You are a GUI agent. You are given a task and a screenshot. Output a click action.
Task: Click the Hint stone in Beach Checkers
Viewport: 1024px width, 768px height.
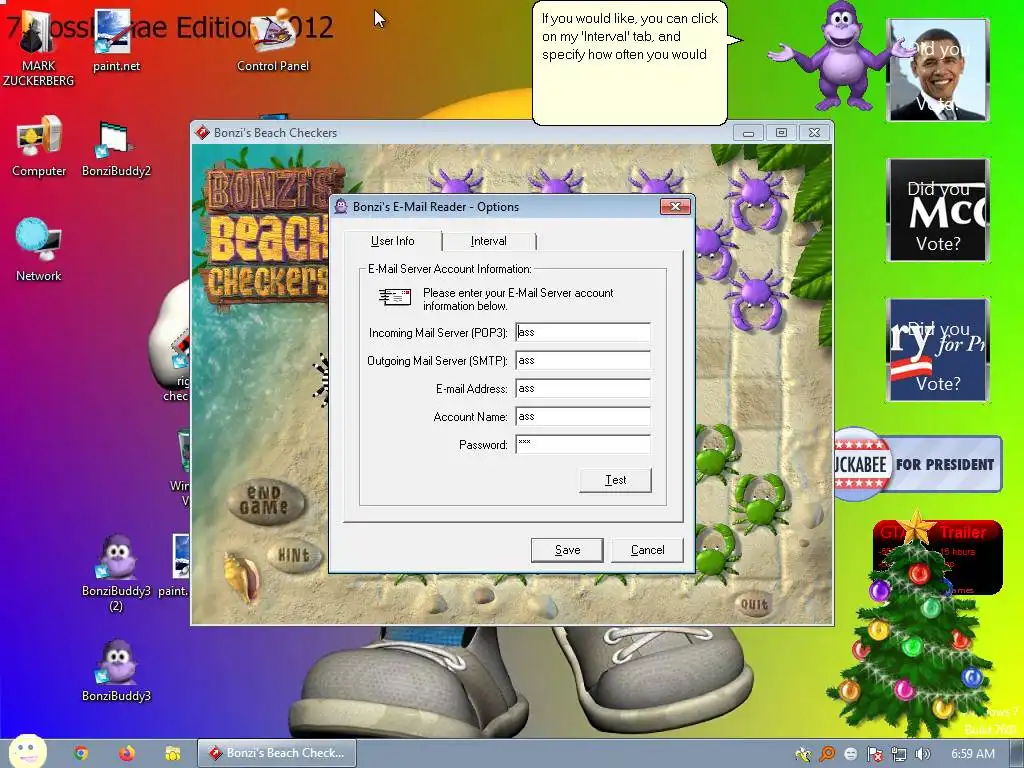coord(294,556)
